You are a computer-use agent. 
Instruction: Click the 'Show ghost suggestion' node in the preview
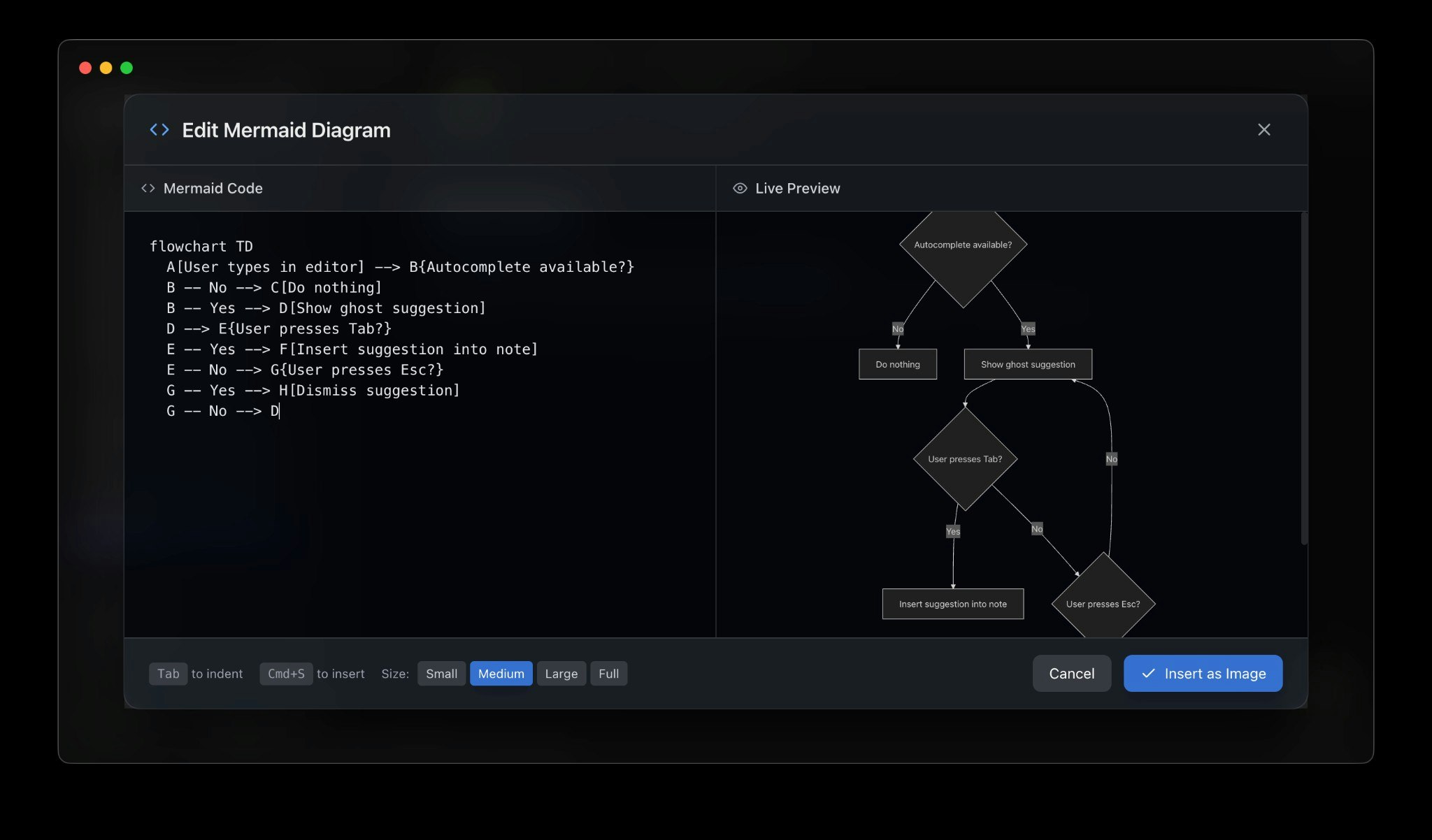pyautogui.click(x=1027, y=364)
